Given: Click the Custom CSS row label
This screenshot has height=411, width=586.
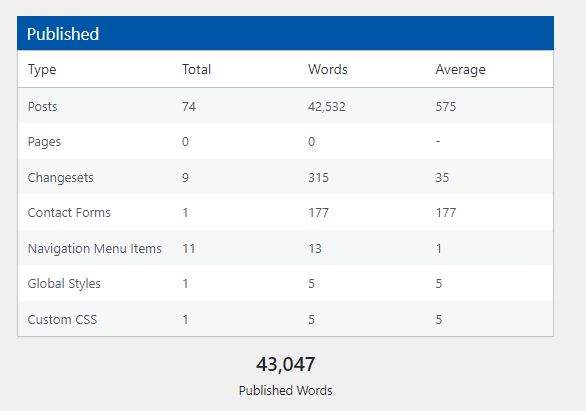Looking at the screenshot, I should (62, 319).
